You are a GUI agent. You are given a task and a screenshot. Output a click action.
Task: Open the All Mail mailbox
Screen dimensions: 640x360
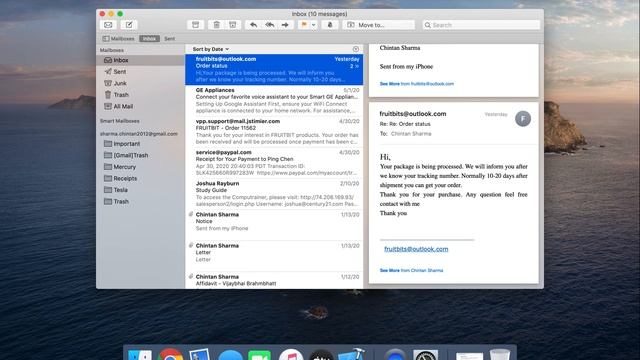(x=140, y=106)
